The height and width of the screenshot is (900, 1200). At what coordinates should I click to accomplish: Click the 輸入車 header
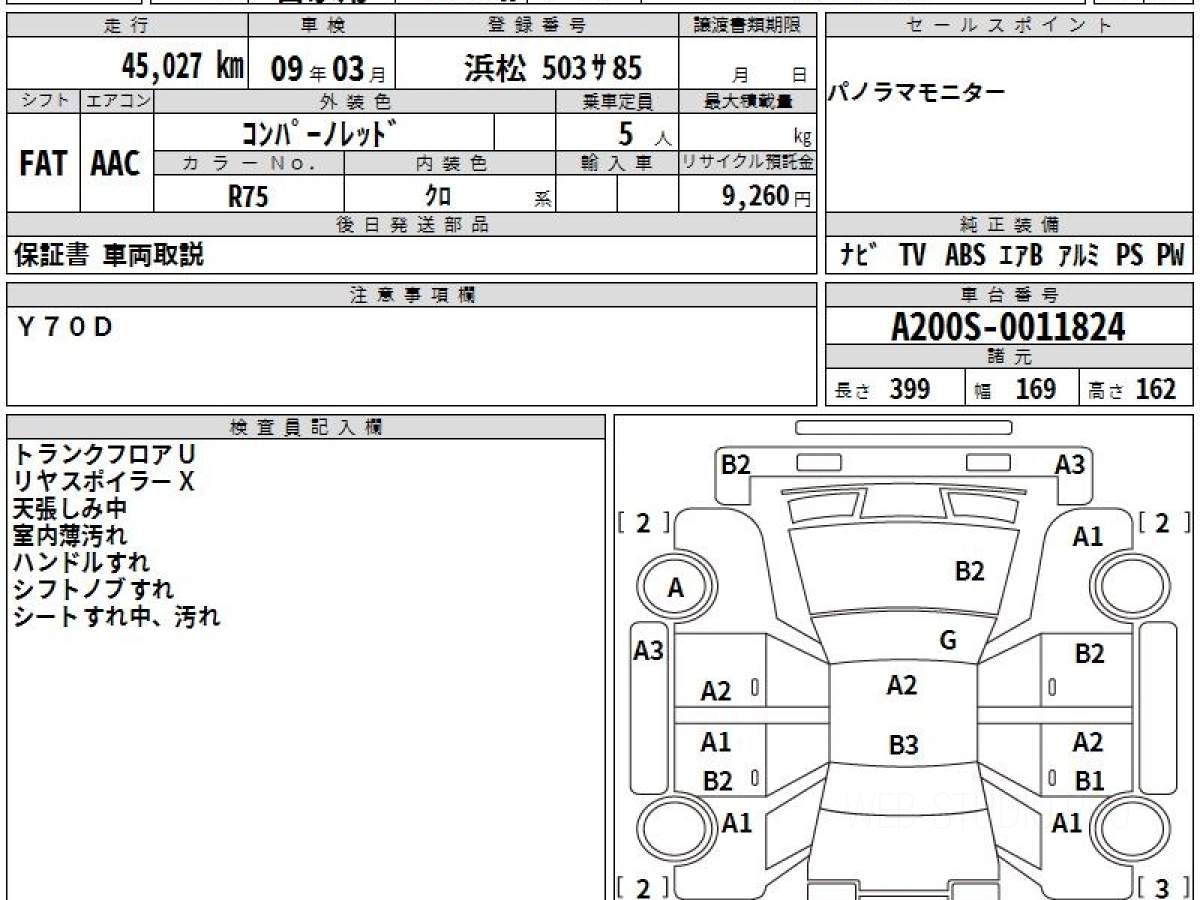pyautogui.click(x=617, y=163)
